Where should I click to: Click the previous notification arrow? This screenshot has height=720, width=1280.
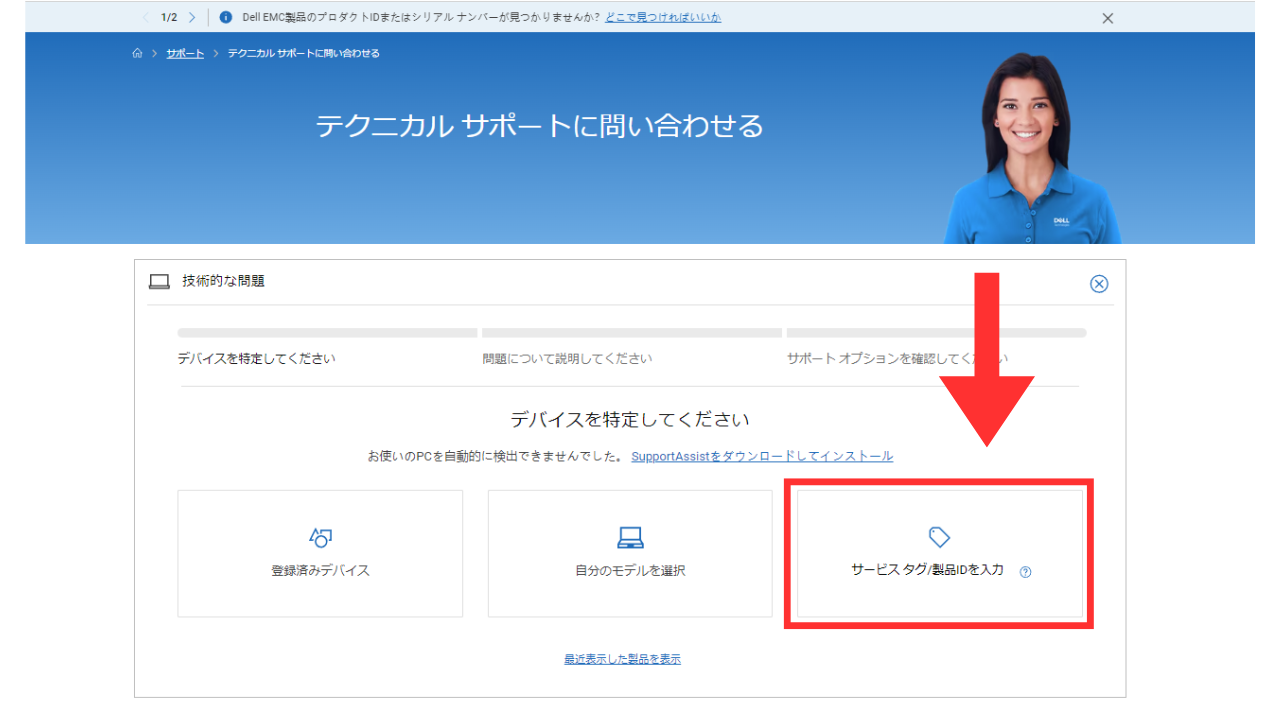click(146, 17)
